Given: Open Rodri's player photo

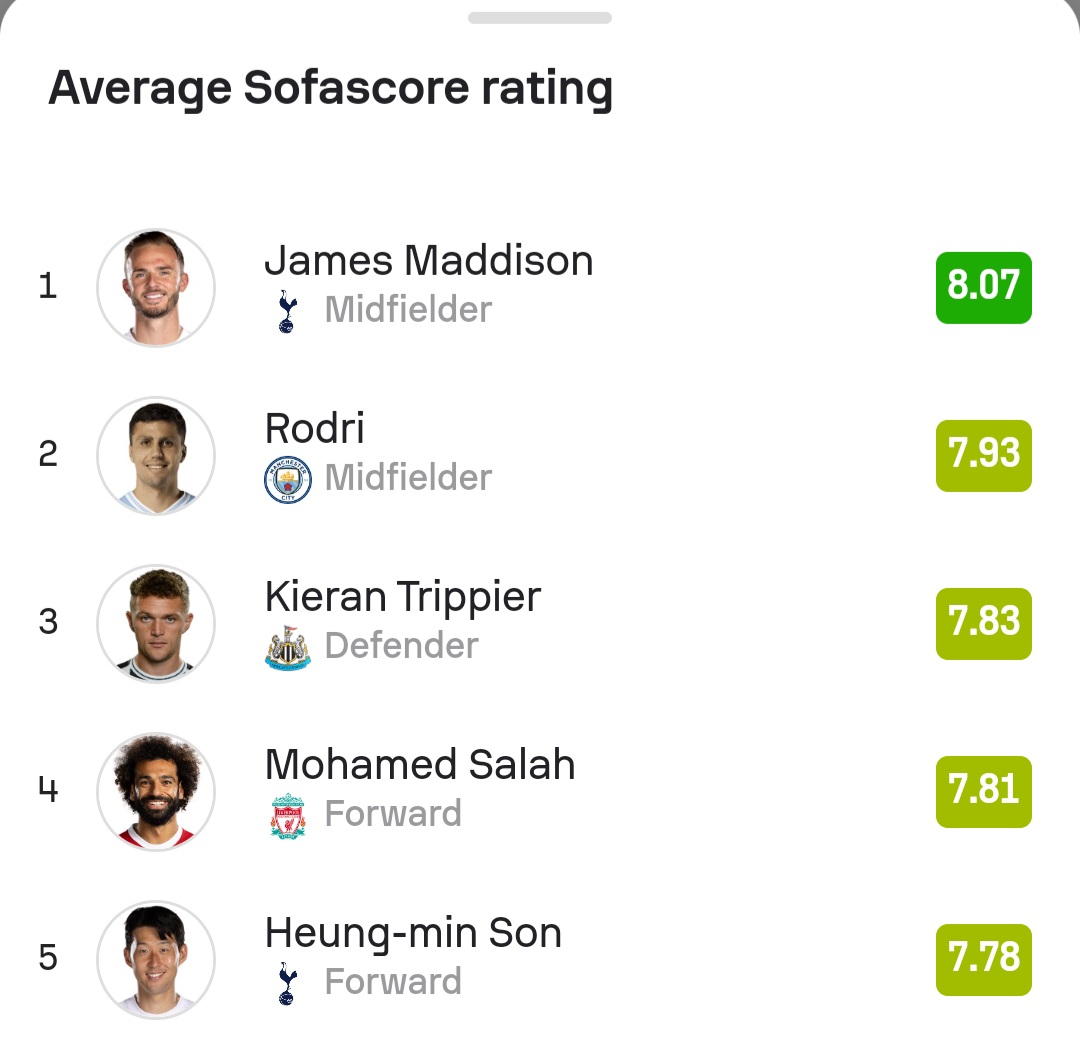Looking at the screenshot, I should (x=156, y=455).
